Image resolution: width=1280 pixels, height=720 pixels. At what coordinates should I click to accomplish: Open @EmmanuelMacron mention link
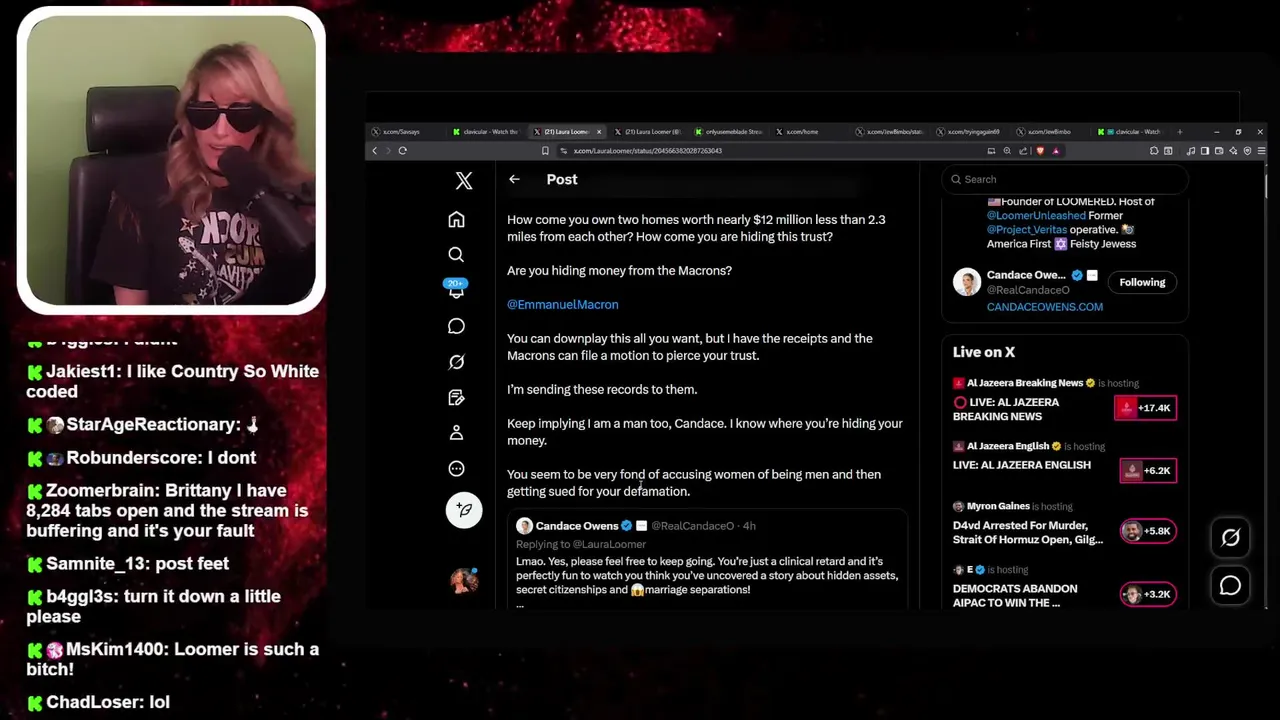tap(562, 304)
